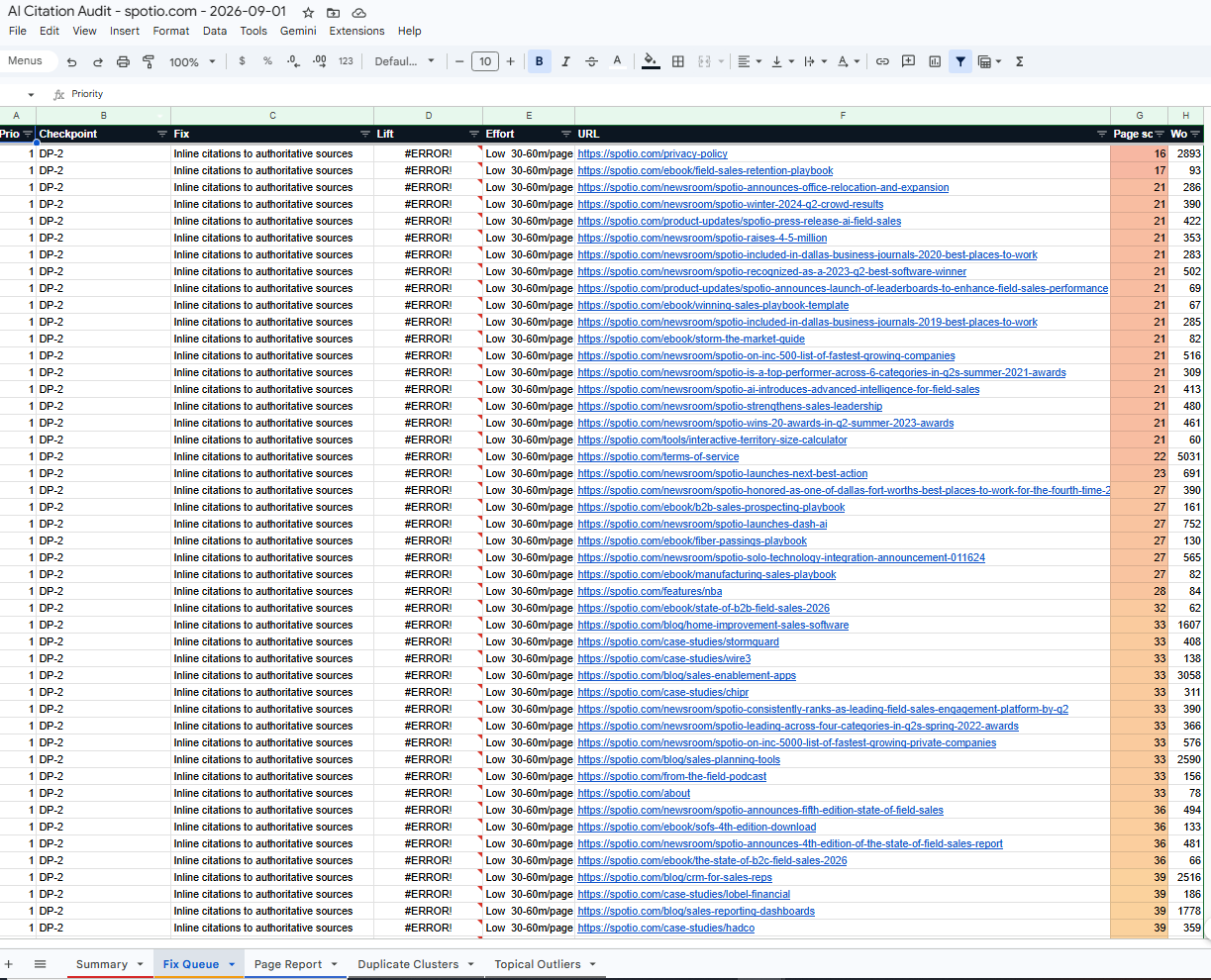Toggle bold formatting

click(x=540, y=61)
